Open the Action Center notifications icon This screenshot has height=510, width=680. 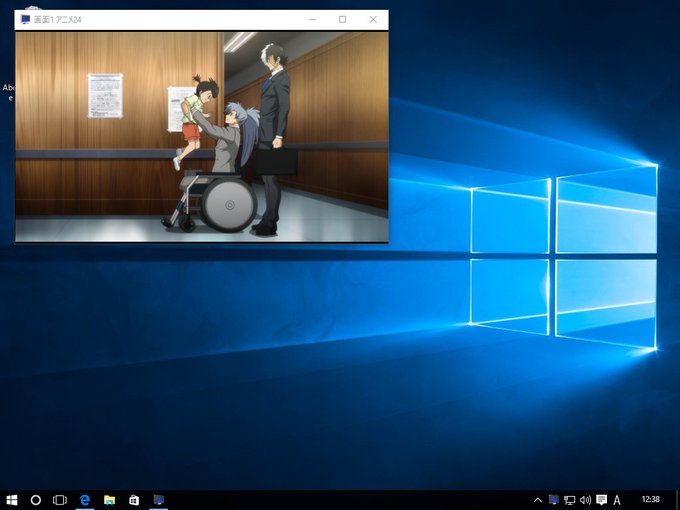[x=602, y=500]
